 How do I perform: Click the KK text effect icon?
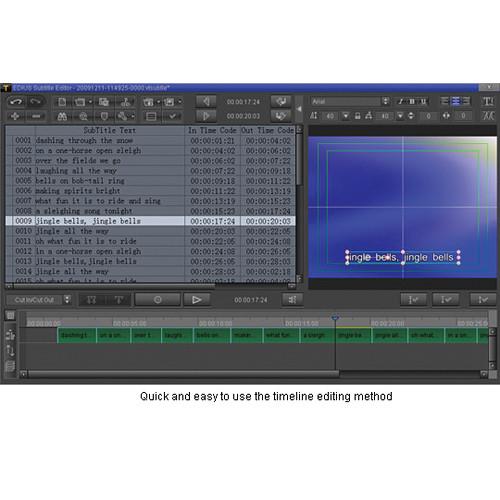click(x=488, y=116)
